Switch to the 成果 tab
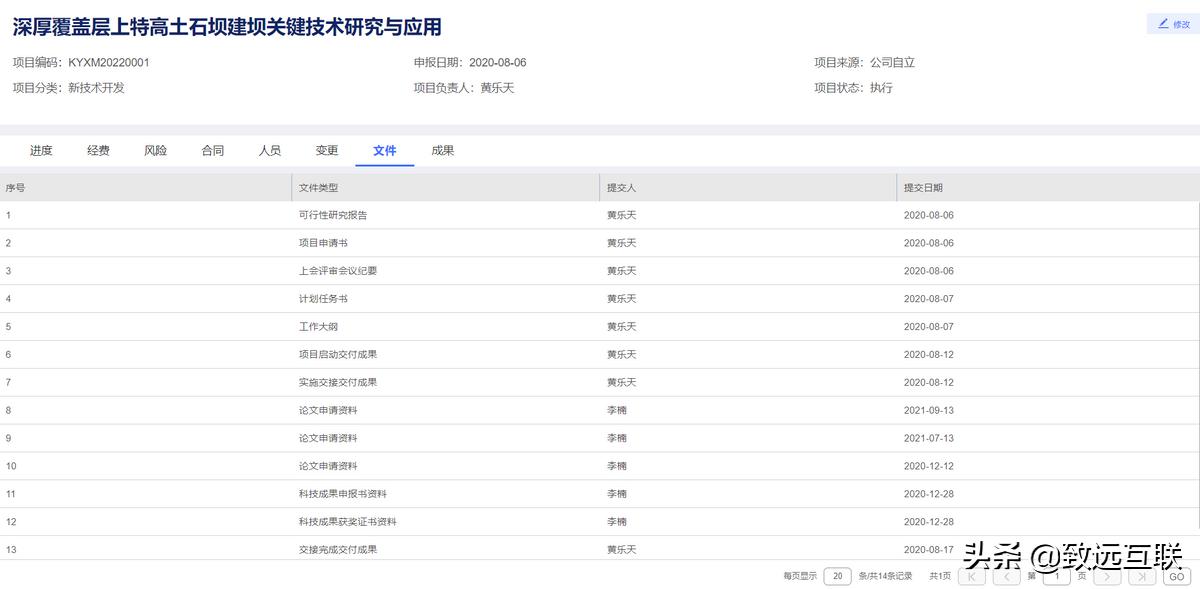The image size is (1200, 589). click(x=442, y=150)
